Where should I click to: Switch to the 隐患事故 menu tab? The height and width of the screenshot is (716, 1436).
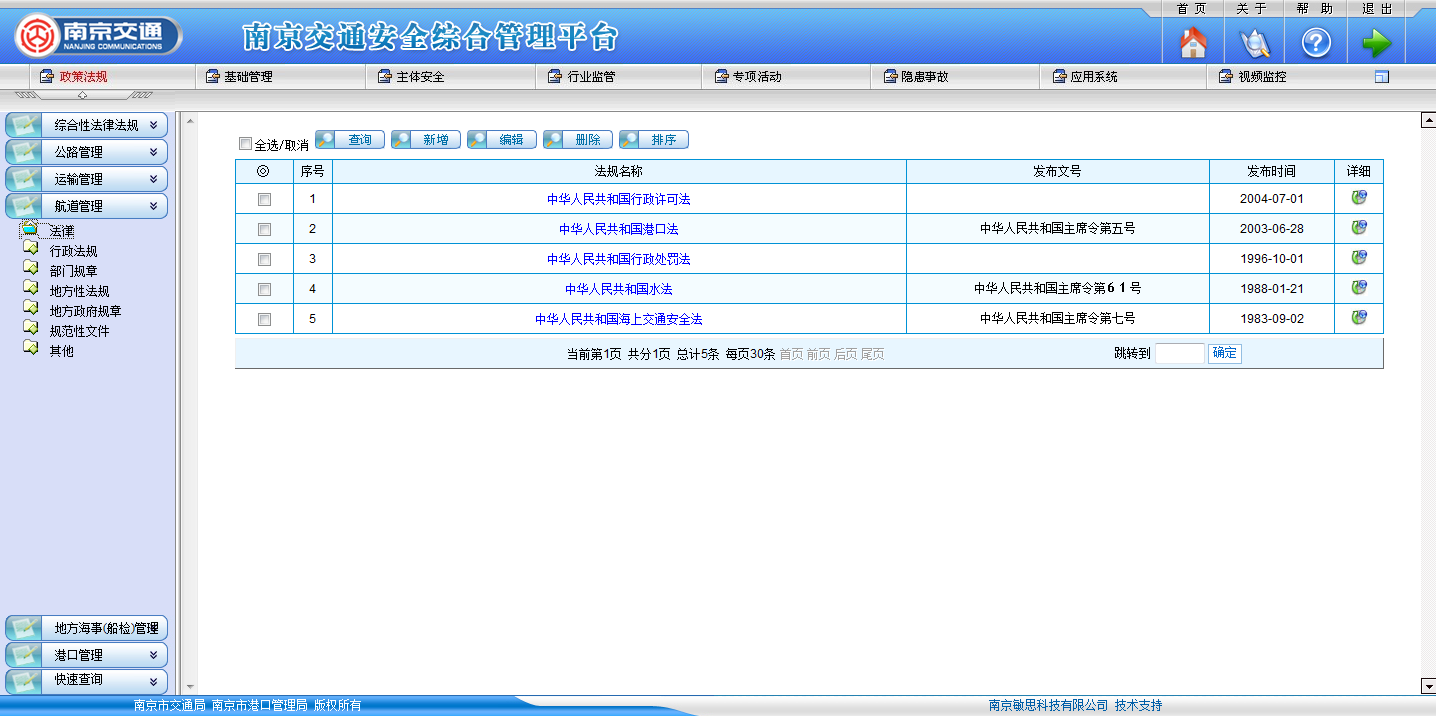pos(924,77)
